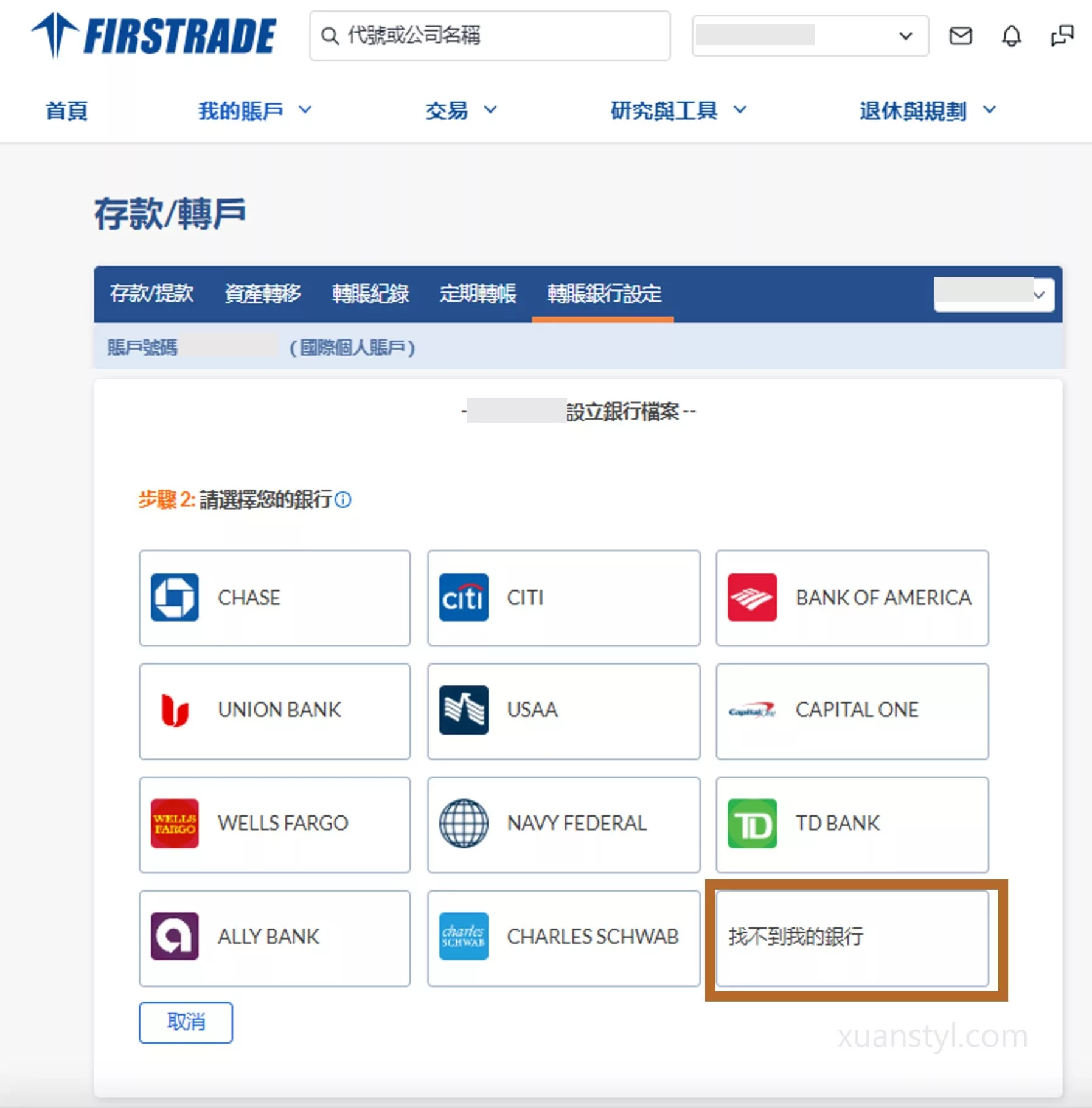Select the USAA label

(x=532, y=710)
